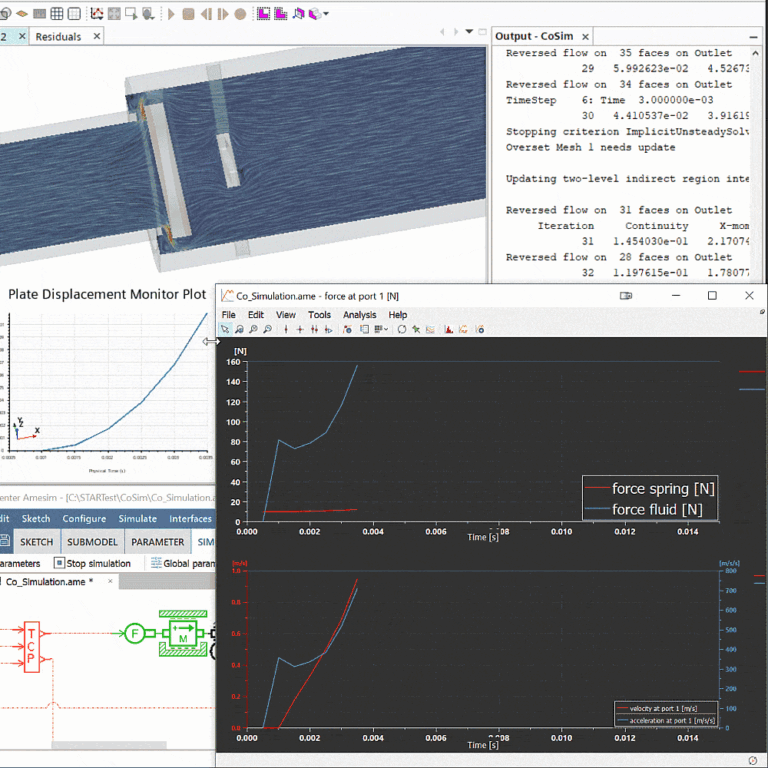Screen dimensions: 768x768
Task: Select the TCP block in the sketch
Action: pyautogui.click(x=33, y=648)
